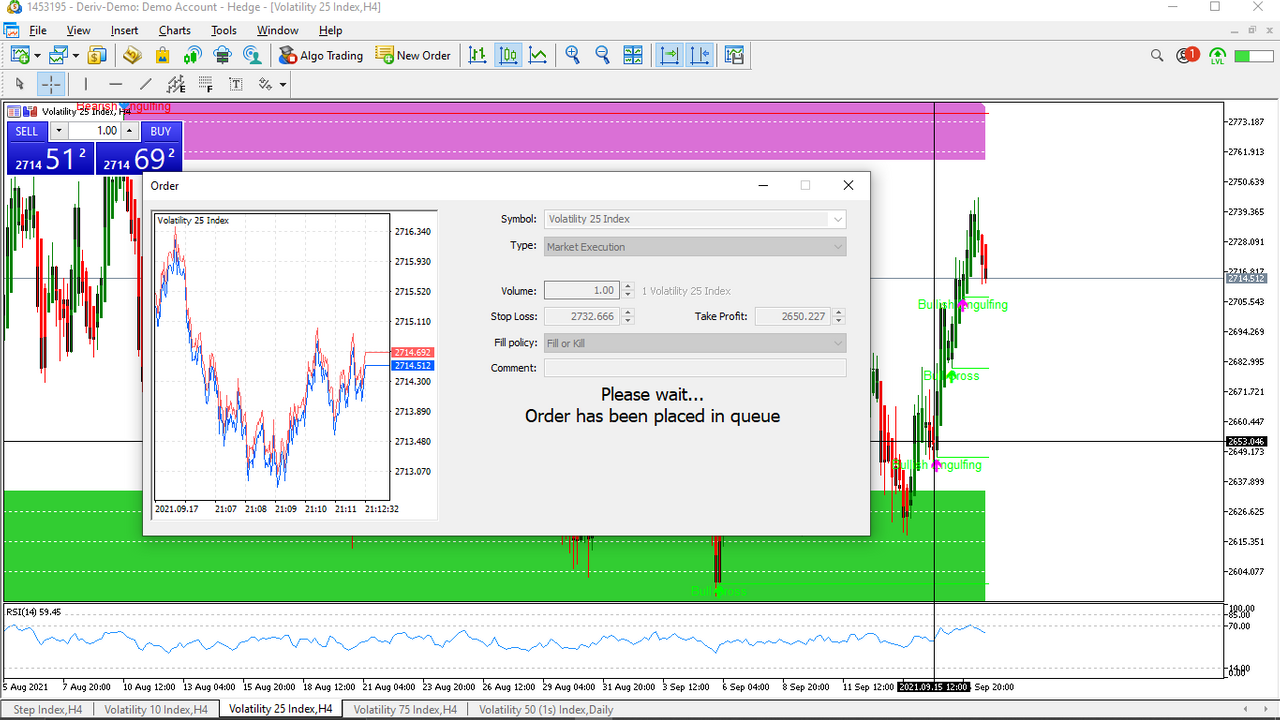Open the Market shopping bag icon
This screenshot has height=720, width=1280.
tap(162, 55)
